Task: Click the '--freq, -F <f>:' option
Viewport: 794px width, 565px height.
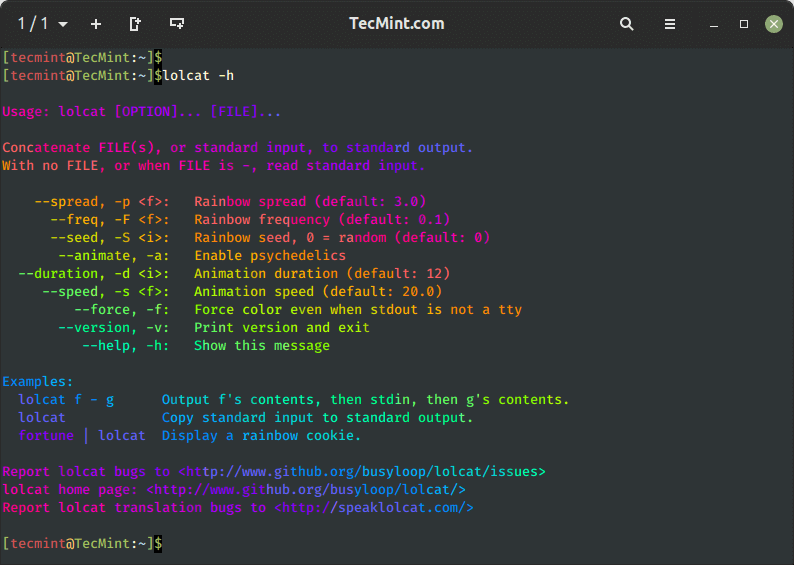Action: point(110,219)
